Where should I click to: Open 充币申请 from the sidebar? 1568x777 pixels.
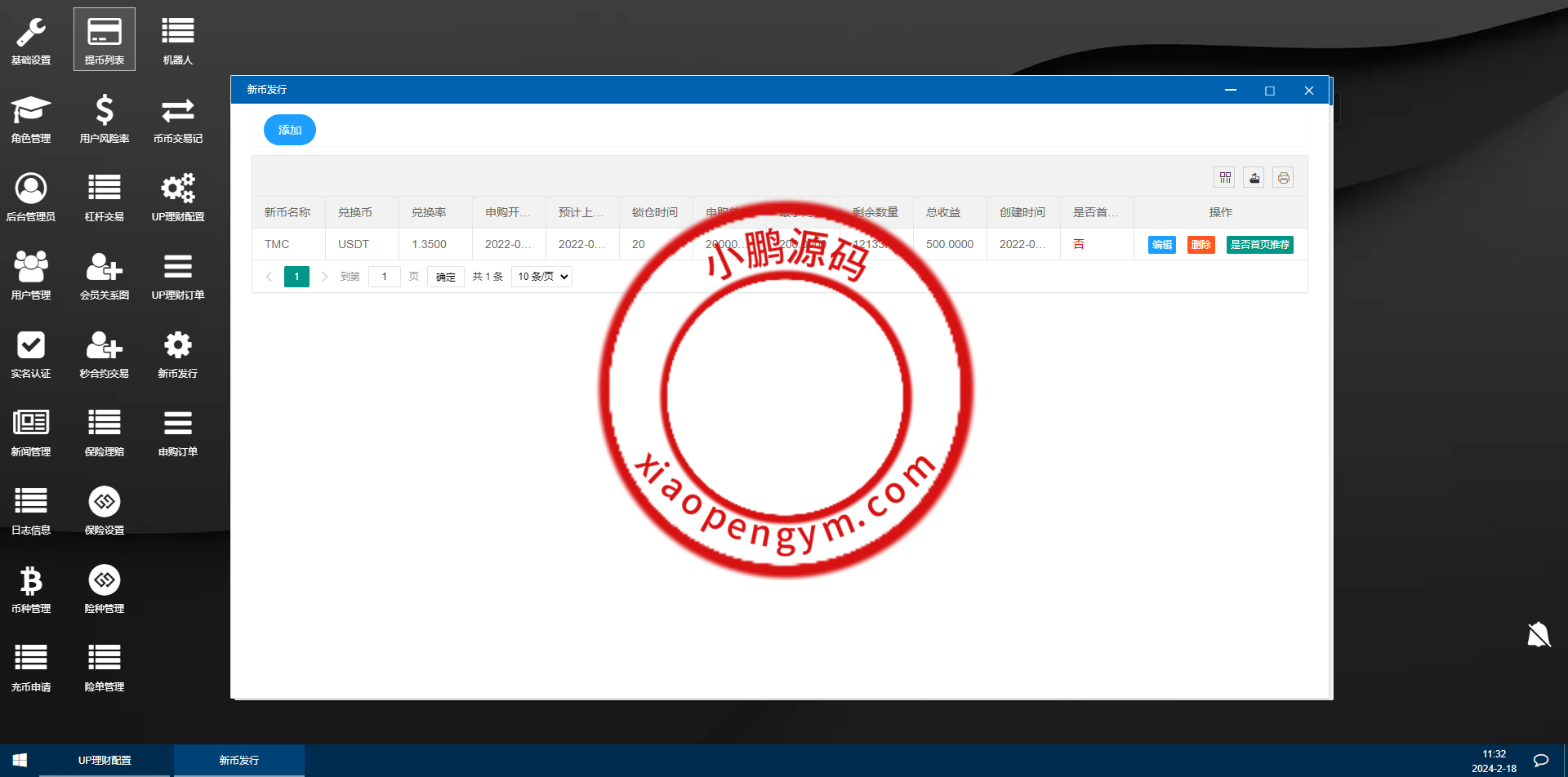point(30,664)
